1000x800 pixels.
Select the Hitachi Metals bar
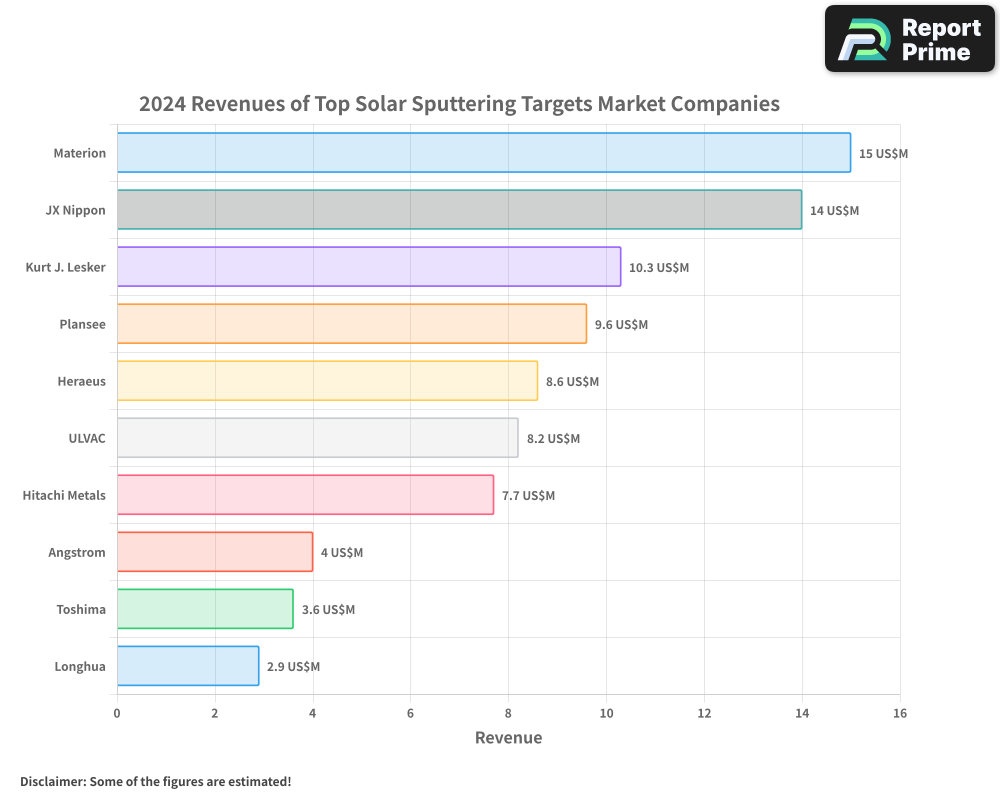coord(305,495)
